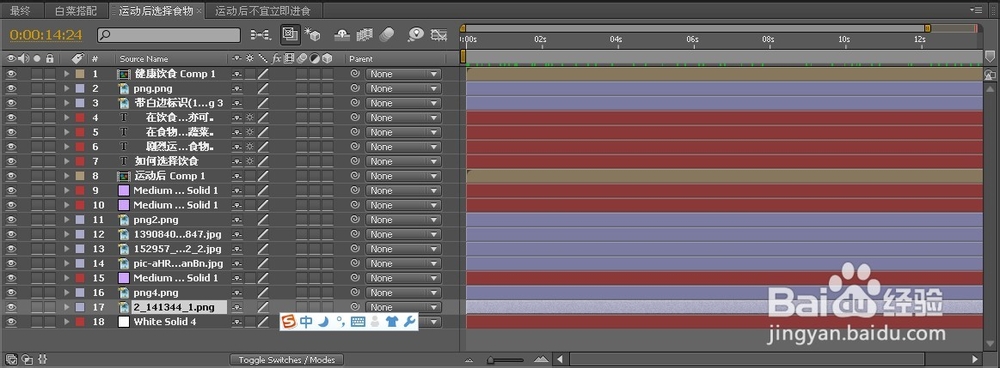The width and height of the screenshot is (1000, 368).
Task: Toggle the Live Update button
Action: point(290,34)
